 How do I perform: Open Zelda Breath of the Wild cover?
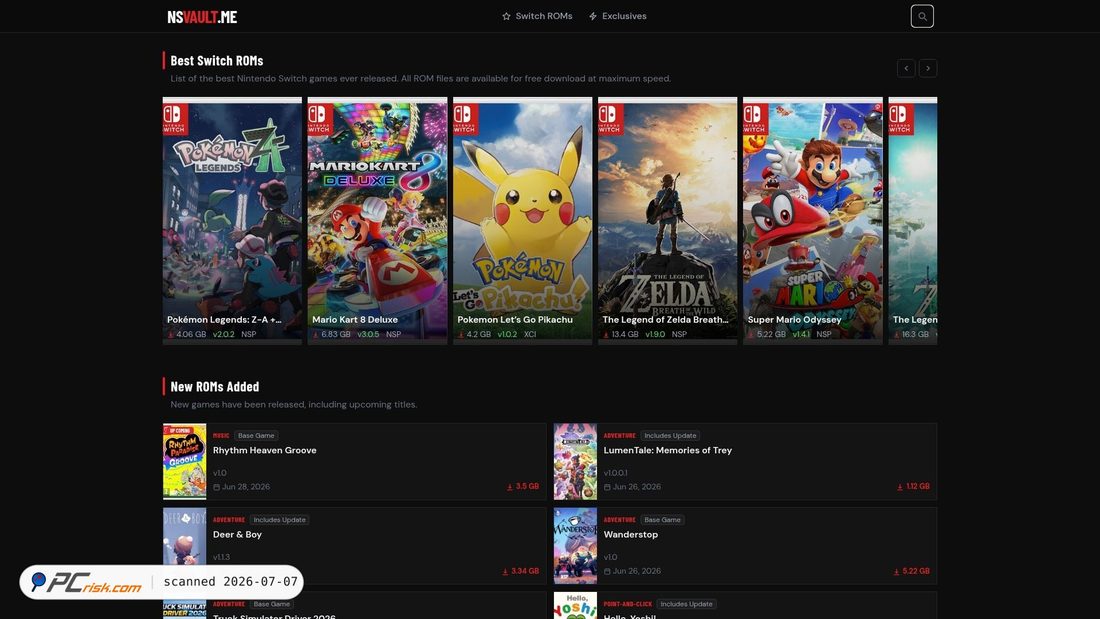coord(668,220)
